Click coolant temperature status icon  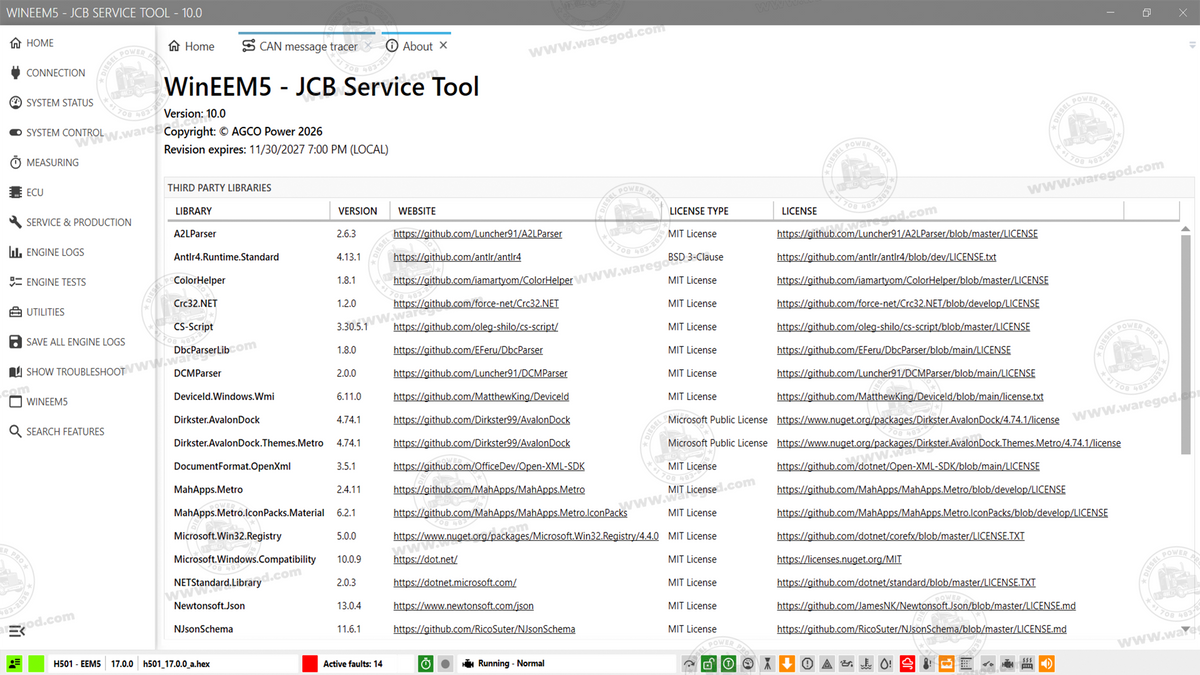coord(866,663)
